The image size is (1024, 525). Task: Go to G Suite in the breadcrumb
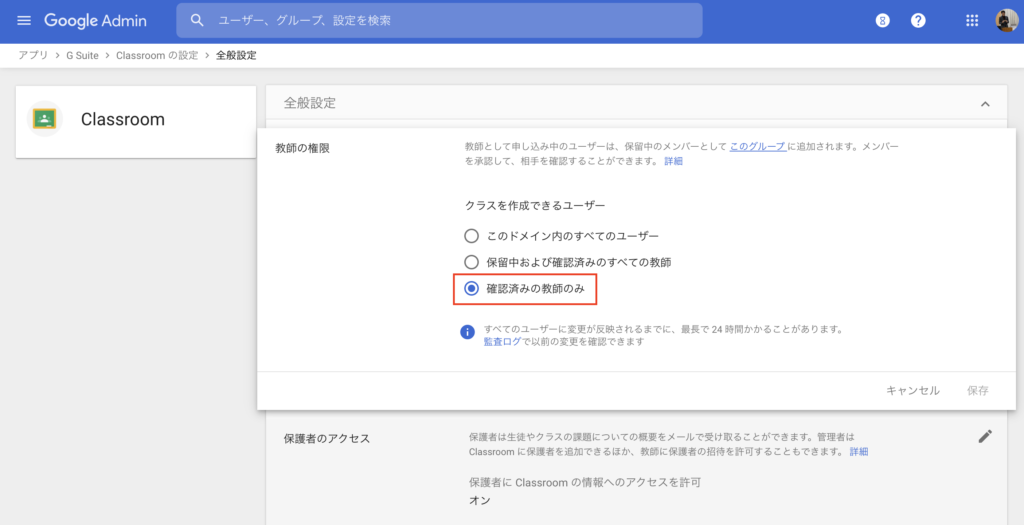pyautogui.click(x=82, y=56)
